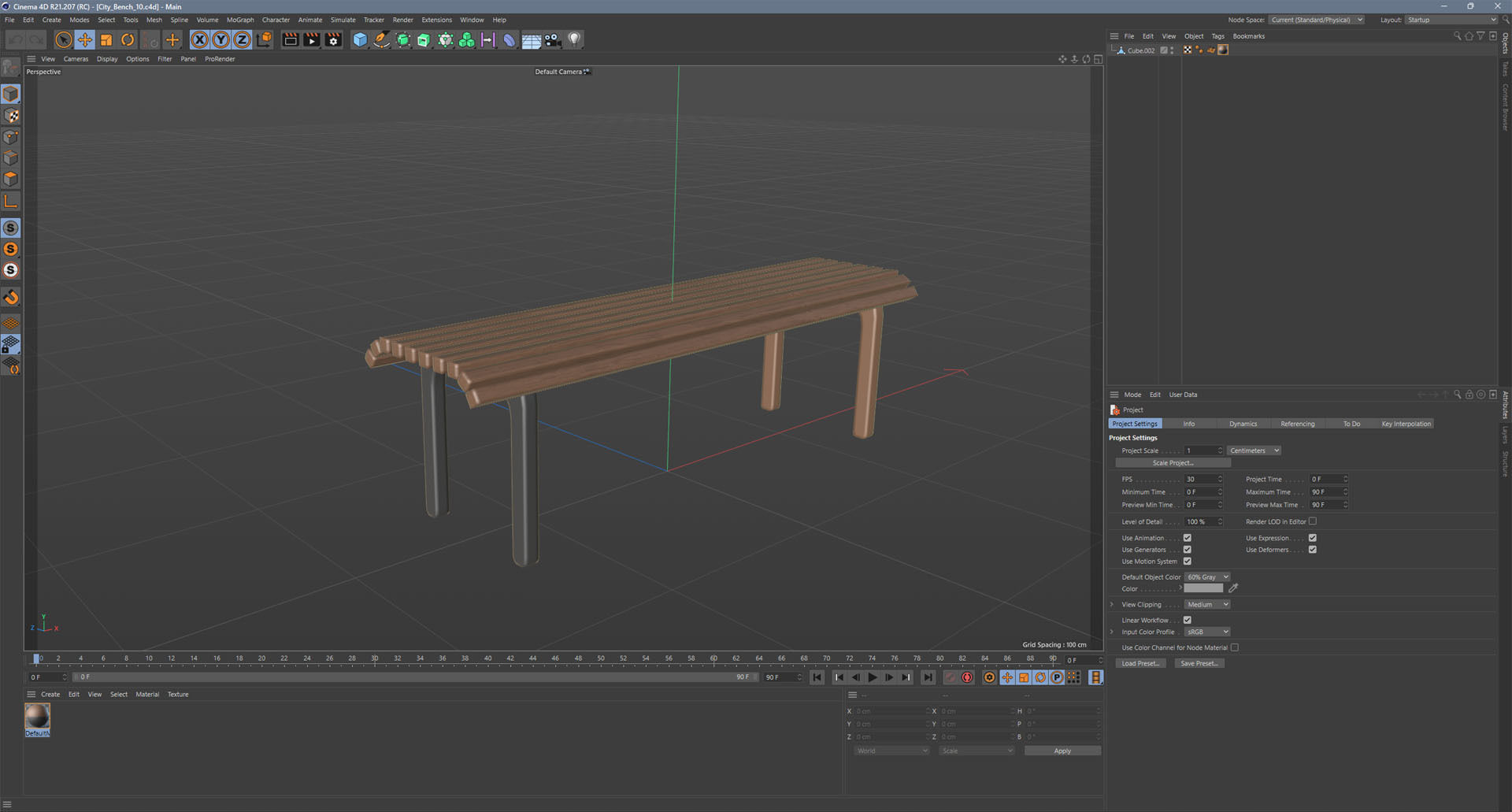Click Save Preset button
The height and width of the screenshot is (812, 1512).
(x=1199, y=663)
